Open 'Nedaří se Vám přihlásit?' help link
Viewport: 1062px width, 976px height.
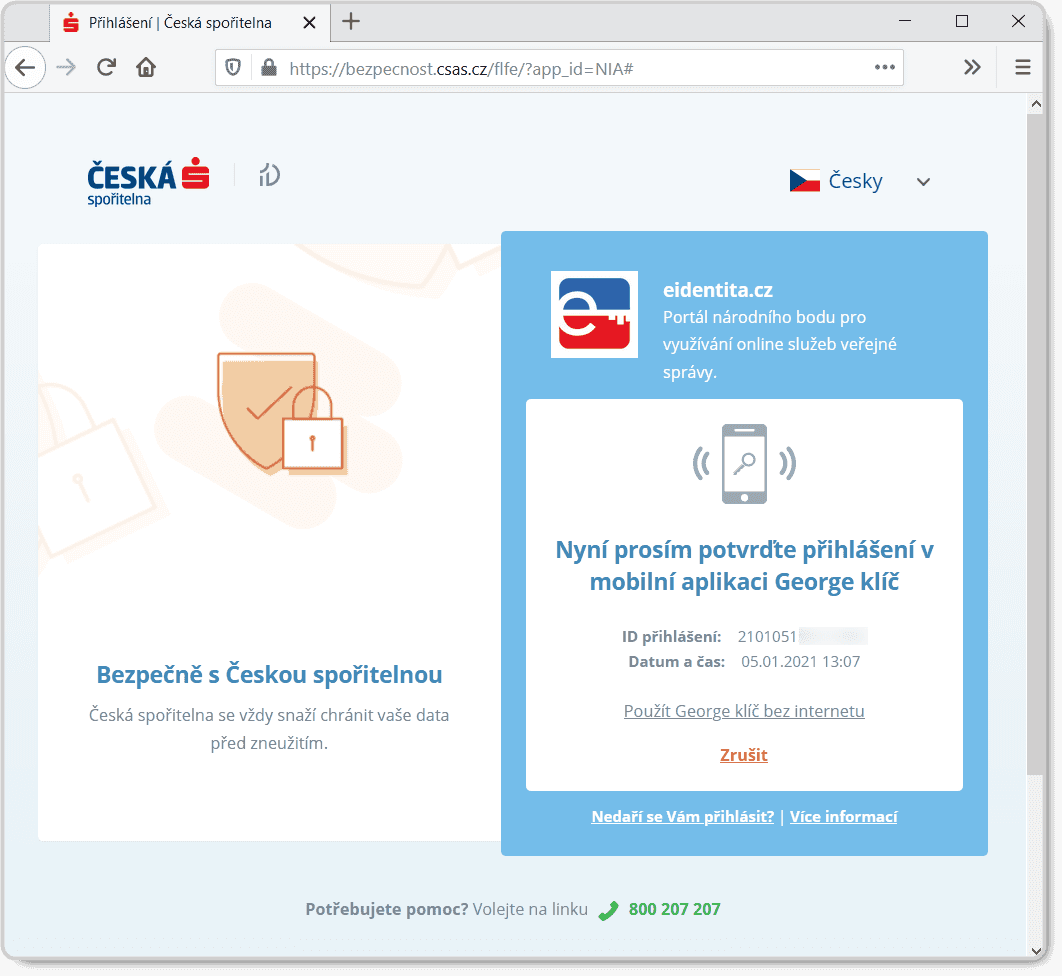click(683, 817)
